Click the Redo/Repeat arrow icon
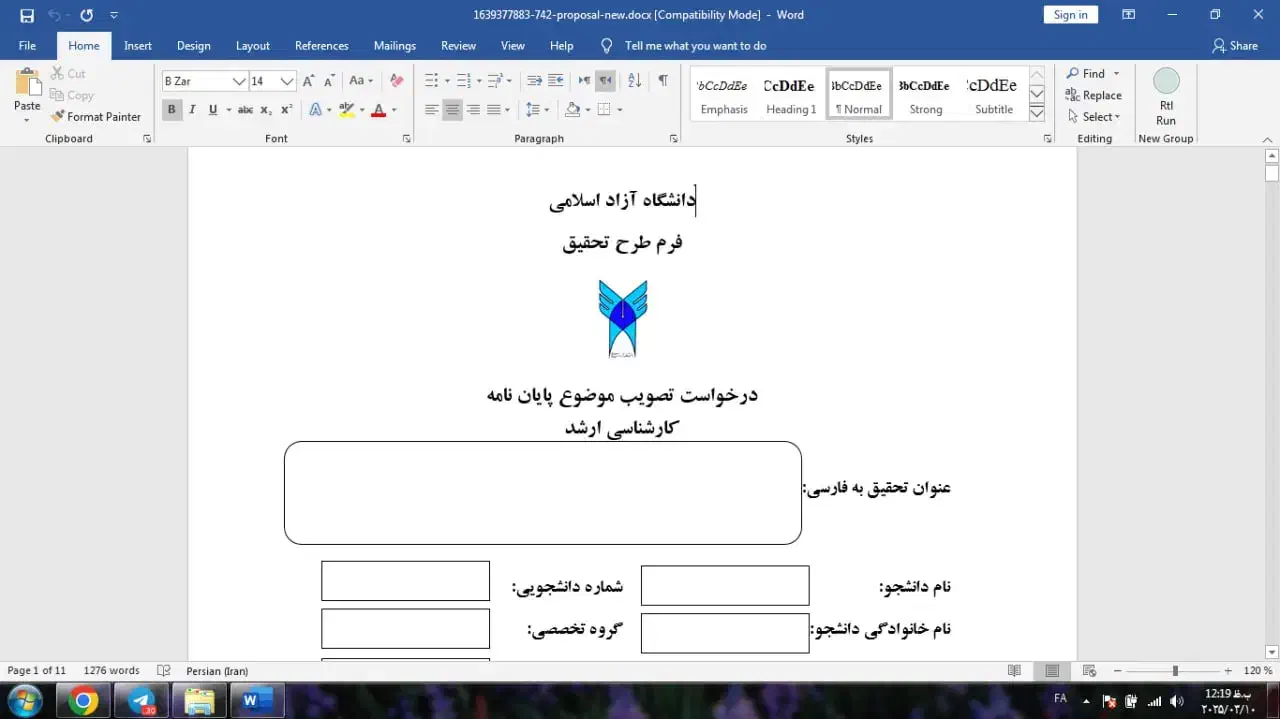Viewport: 1280px width, 719px height. (86, 15)
